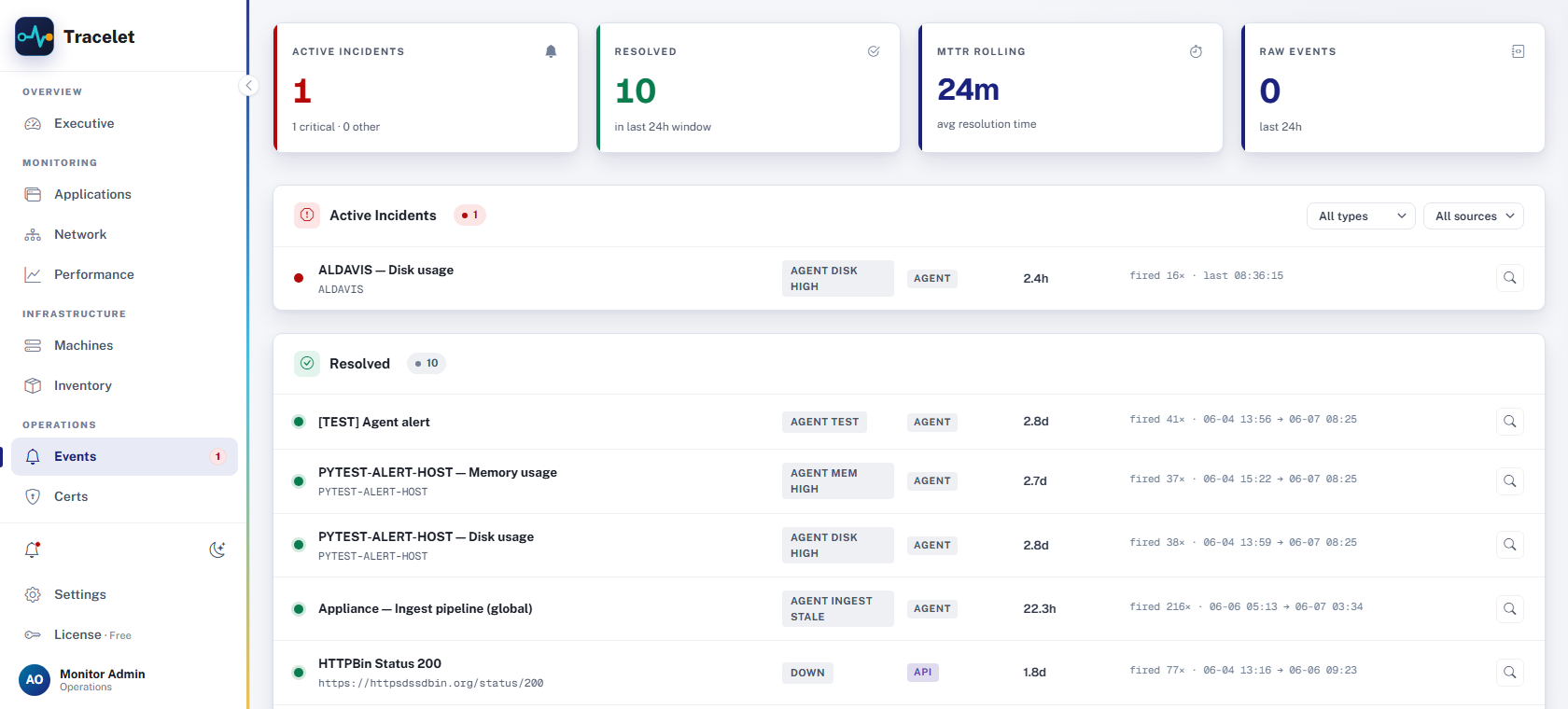Click the Applications window icon
The image size is (1568, 709).
[x=33, y=194]
